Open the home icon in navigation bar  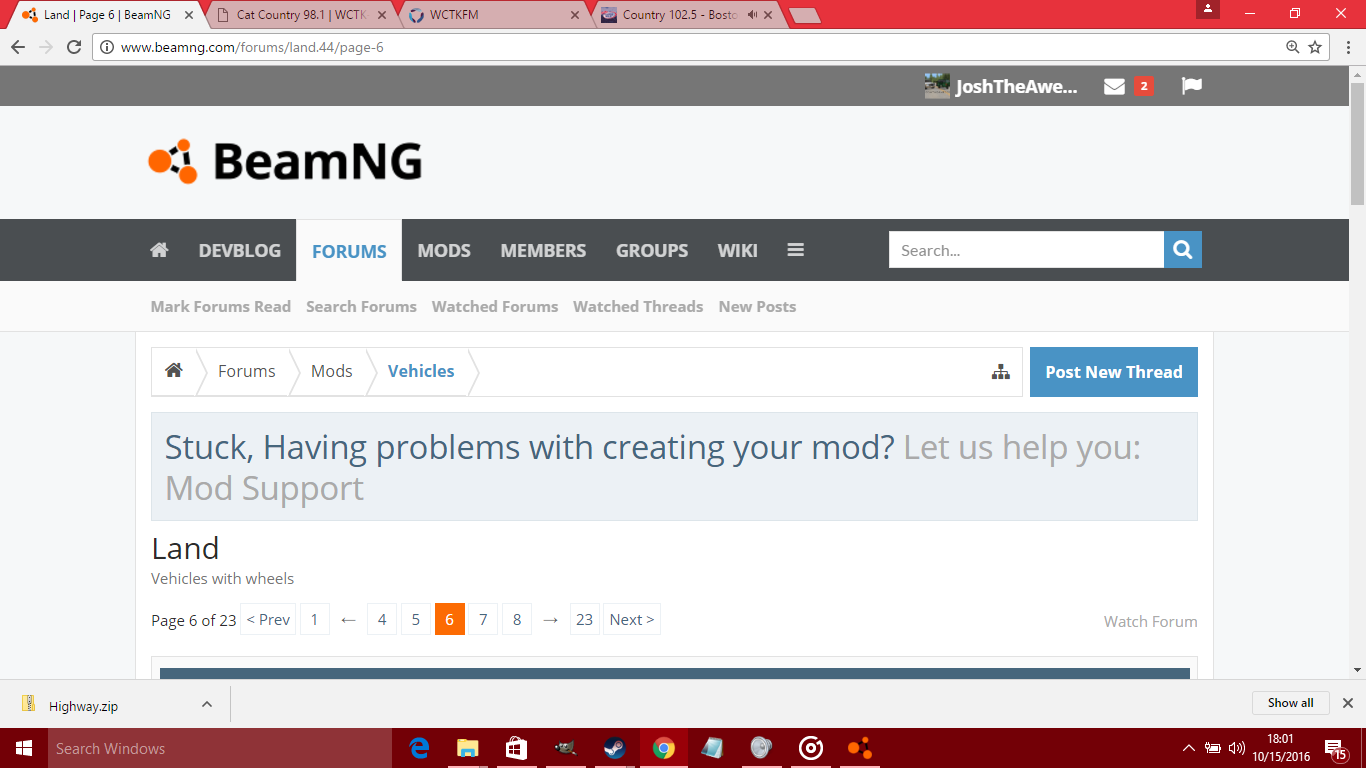pyautogui.click(x=159, y=250)
